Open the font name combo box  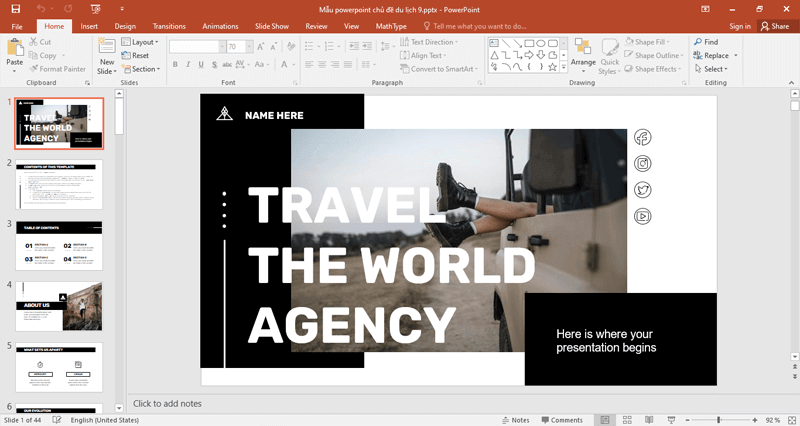pyautogui.click(x=197, y=46)
